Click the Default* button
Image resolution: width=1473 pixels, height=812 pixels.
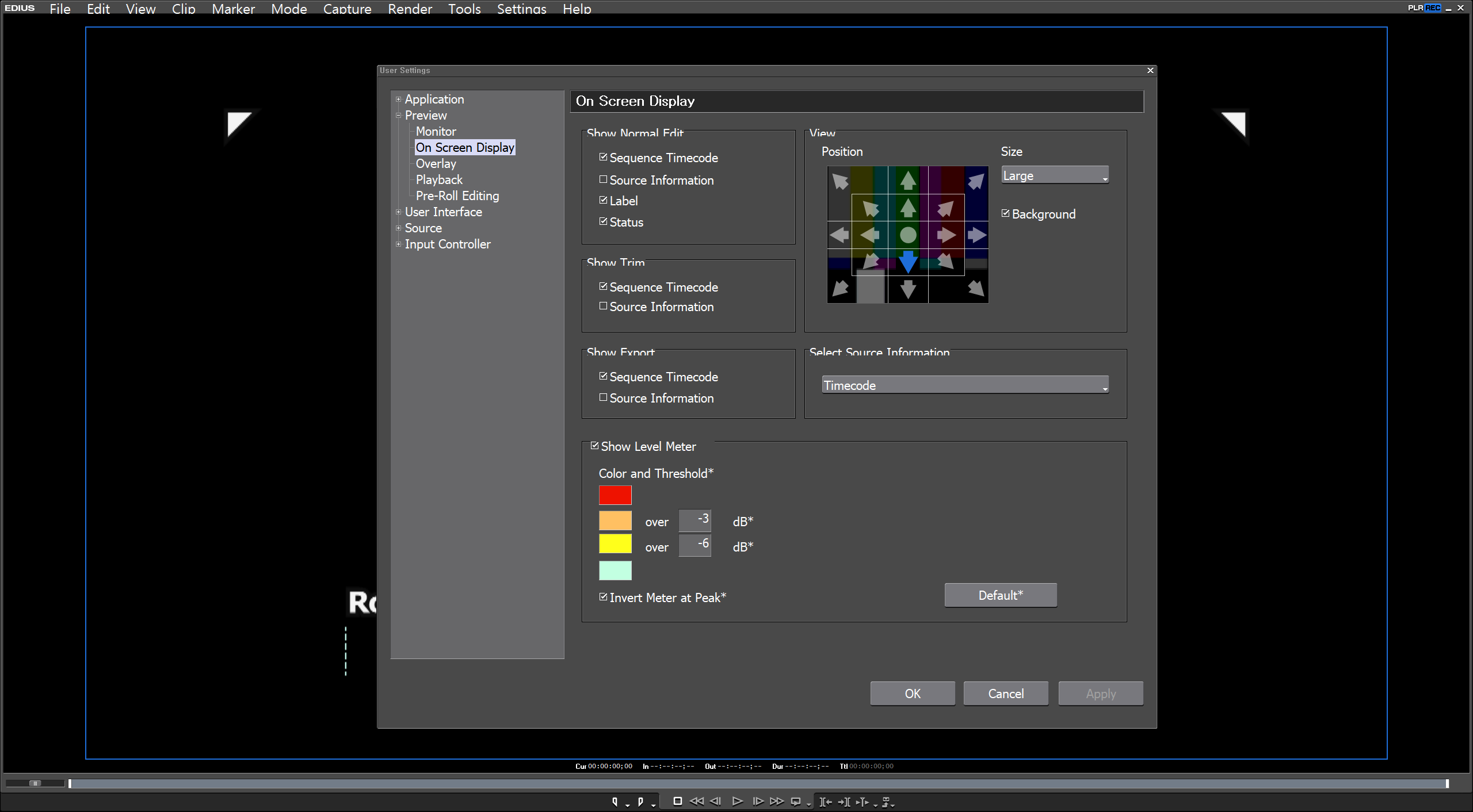click(x=1000, y=595)
